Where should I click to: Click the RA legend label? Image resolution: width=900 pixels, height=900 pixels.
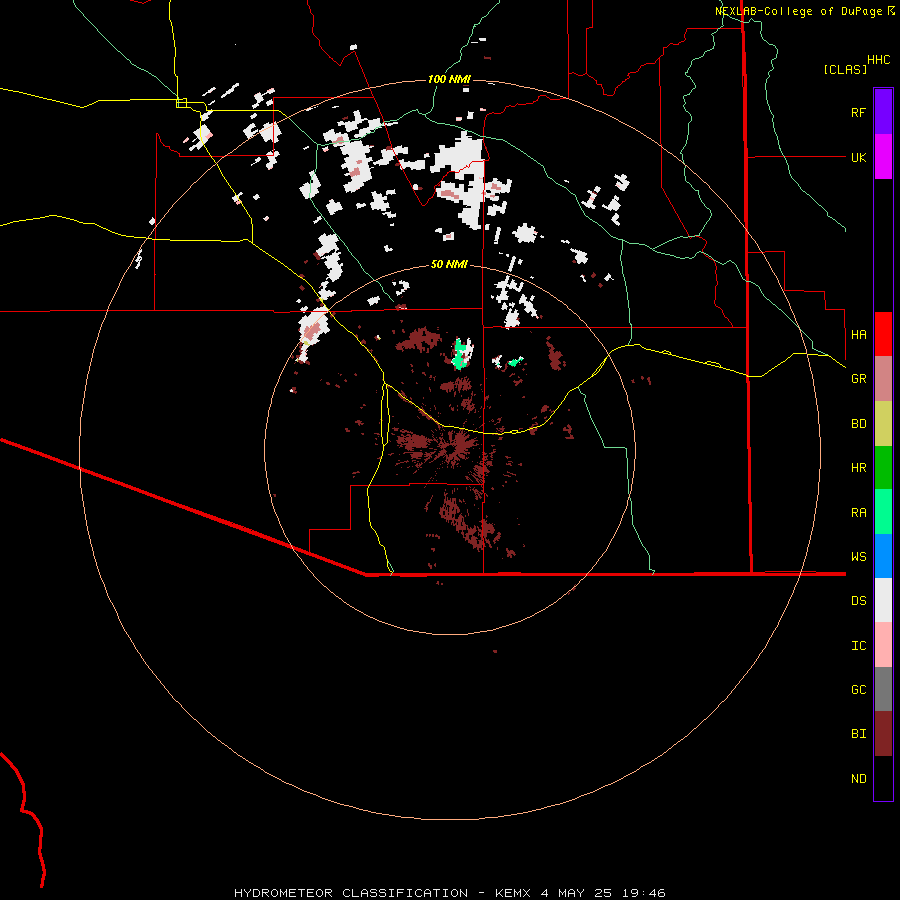pos(858,513)
